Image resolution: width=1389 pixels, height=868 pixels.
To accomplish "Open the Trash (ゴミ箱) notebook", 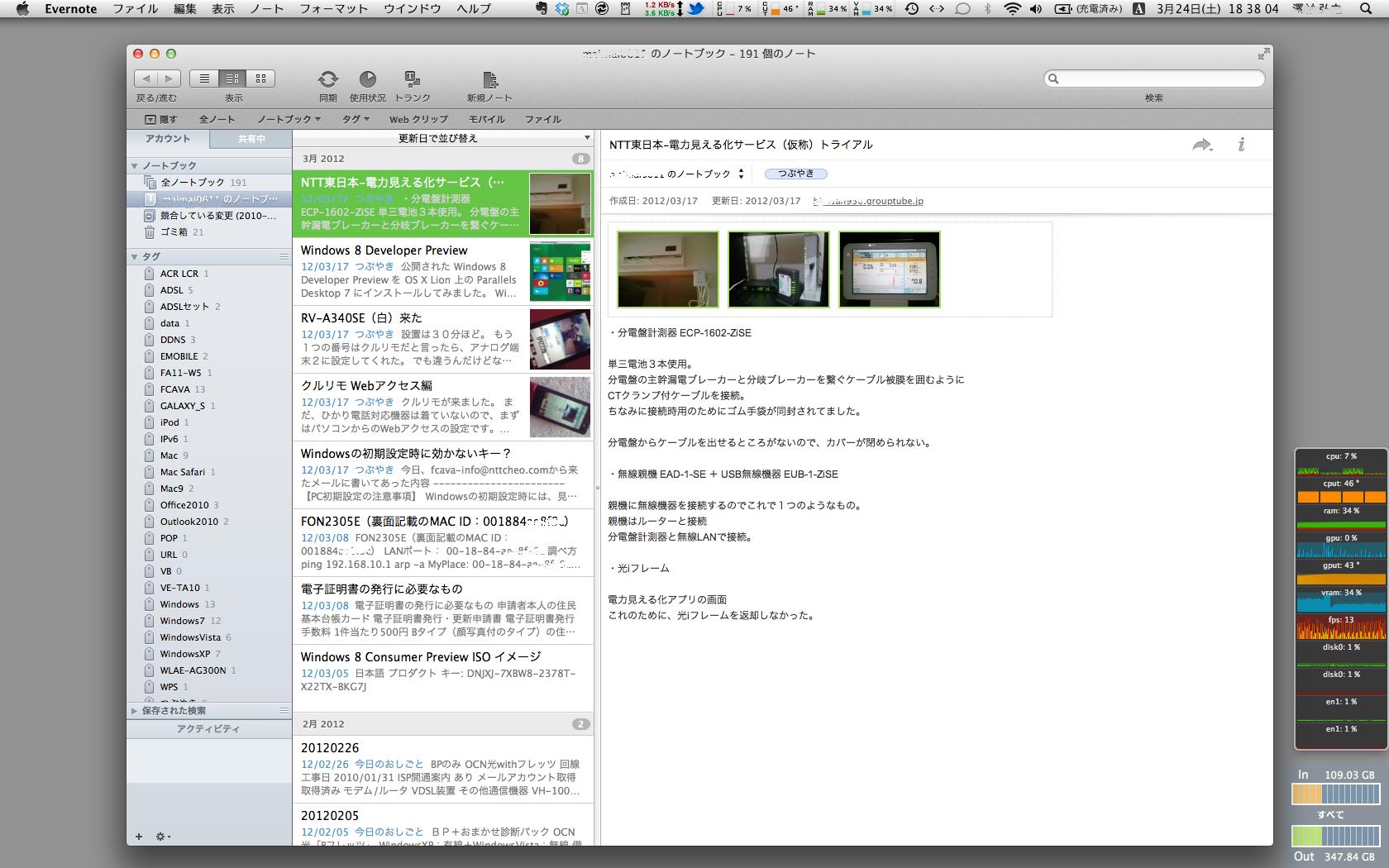I will [174, 232].
